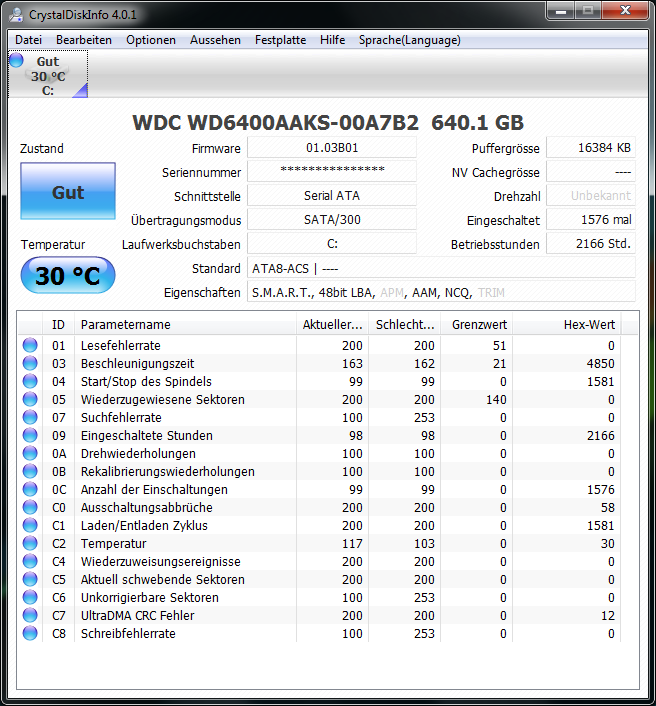656x706 pixels.
Task: Click the Betriebsstunden field 2166 Std.
Action: [591, 244]
